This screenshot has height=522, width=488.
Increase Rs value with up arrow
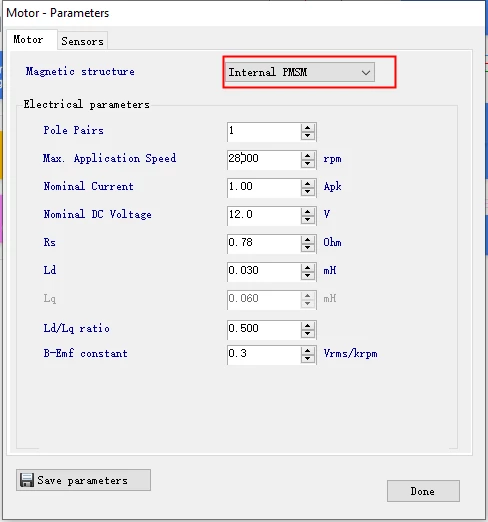coord(308,239)
